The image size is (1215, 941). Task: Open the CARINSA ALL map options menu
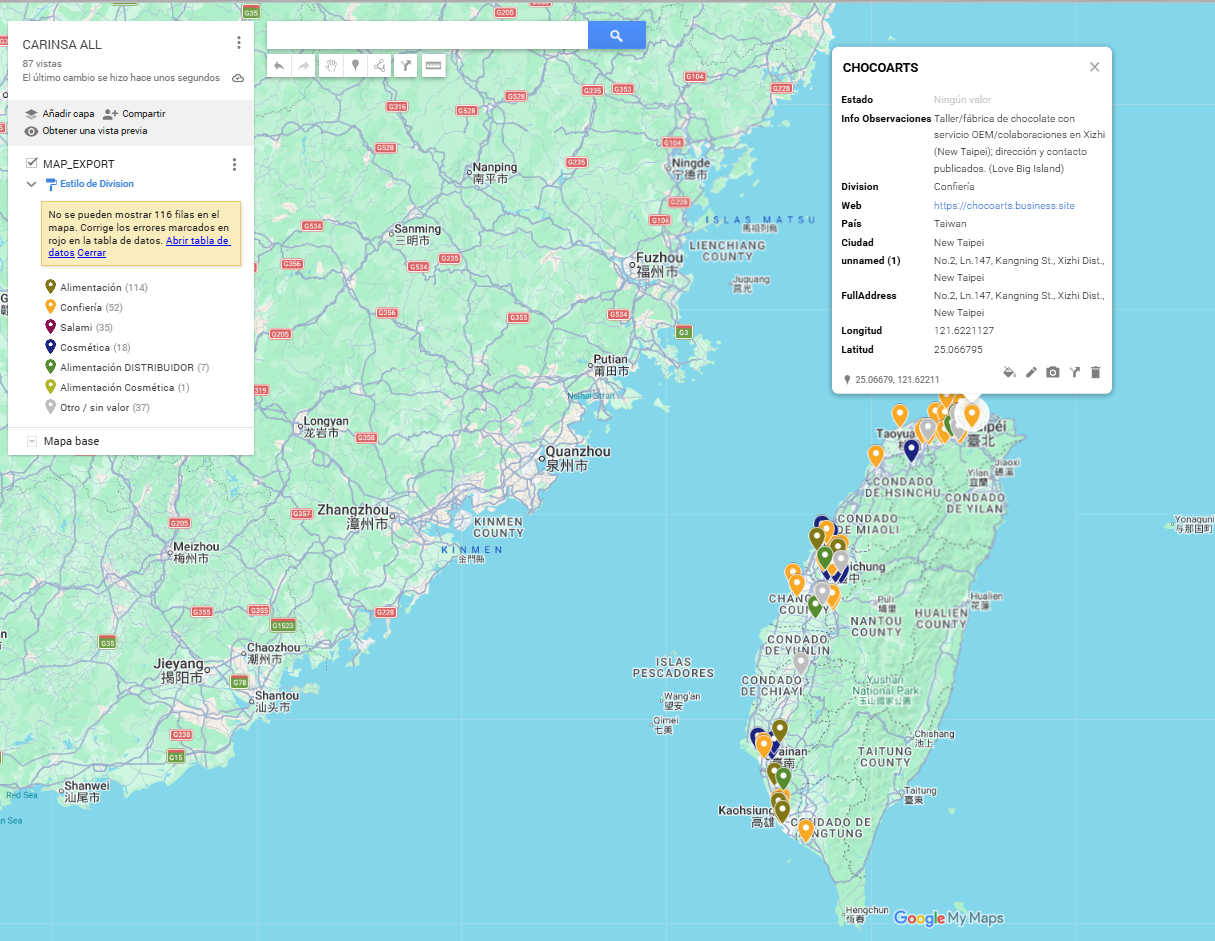coord(238,43)
